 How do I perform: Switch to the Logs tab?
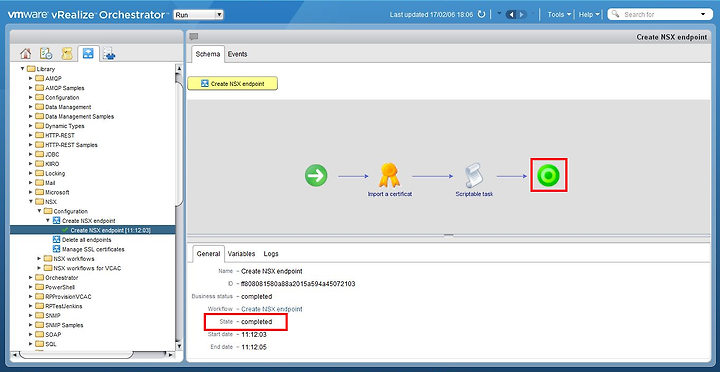pyautogui.click(x=271, y=254)
